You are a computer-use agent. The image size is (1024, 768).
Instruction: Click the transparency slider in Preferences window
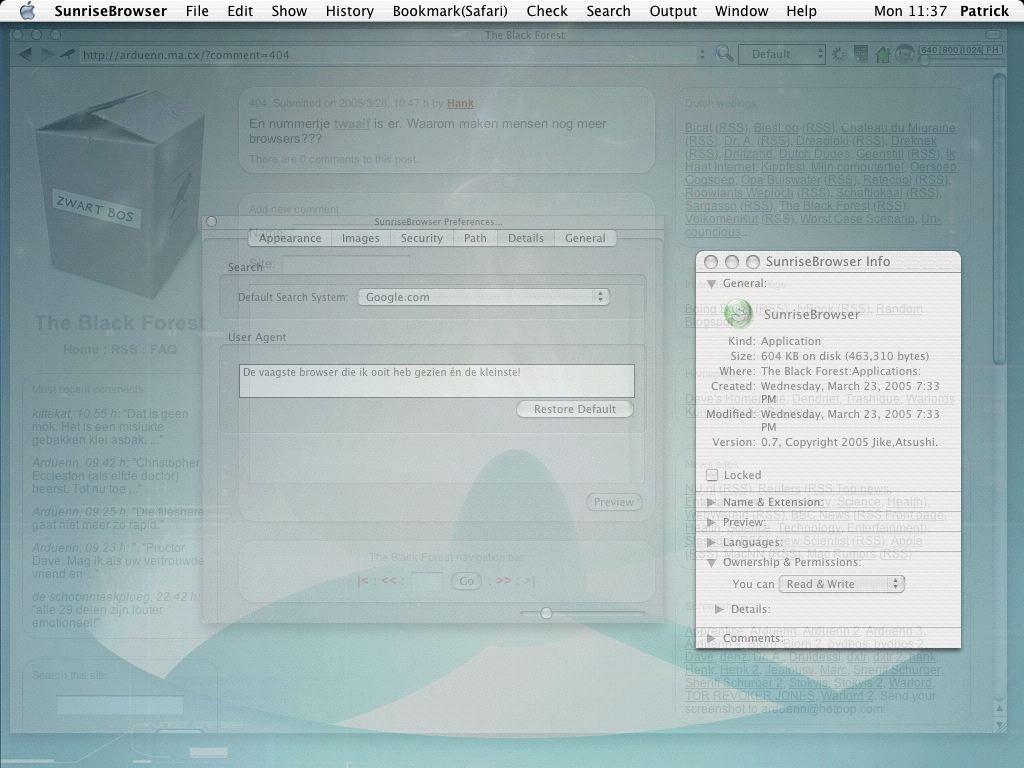[x=546, y=613]
